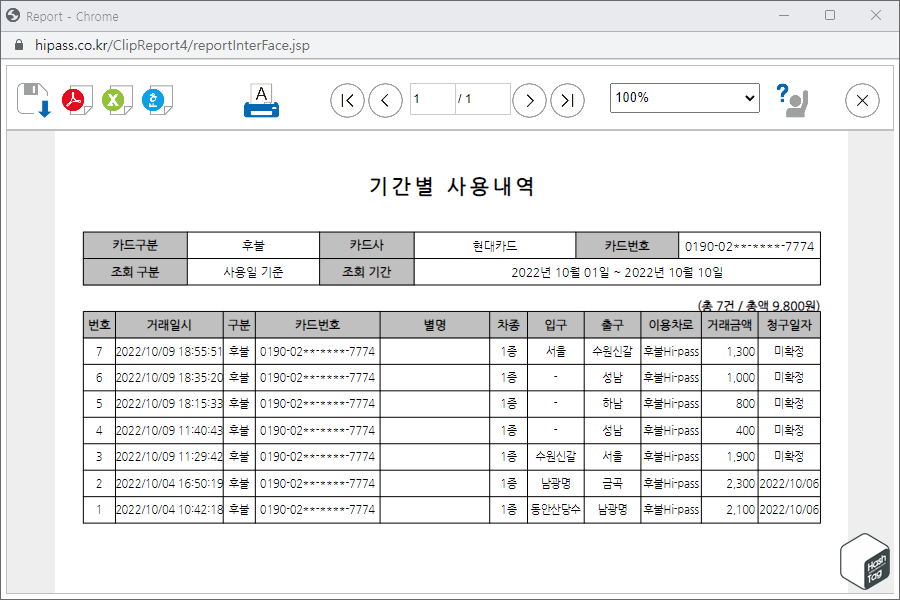900x600 pixels.
Task: Click timestamp 2022/10/09 11:40:43
Action: click(x=169, y=431)
